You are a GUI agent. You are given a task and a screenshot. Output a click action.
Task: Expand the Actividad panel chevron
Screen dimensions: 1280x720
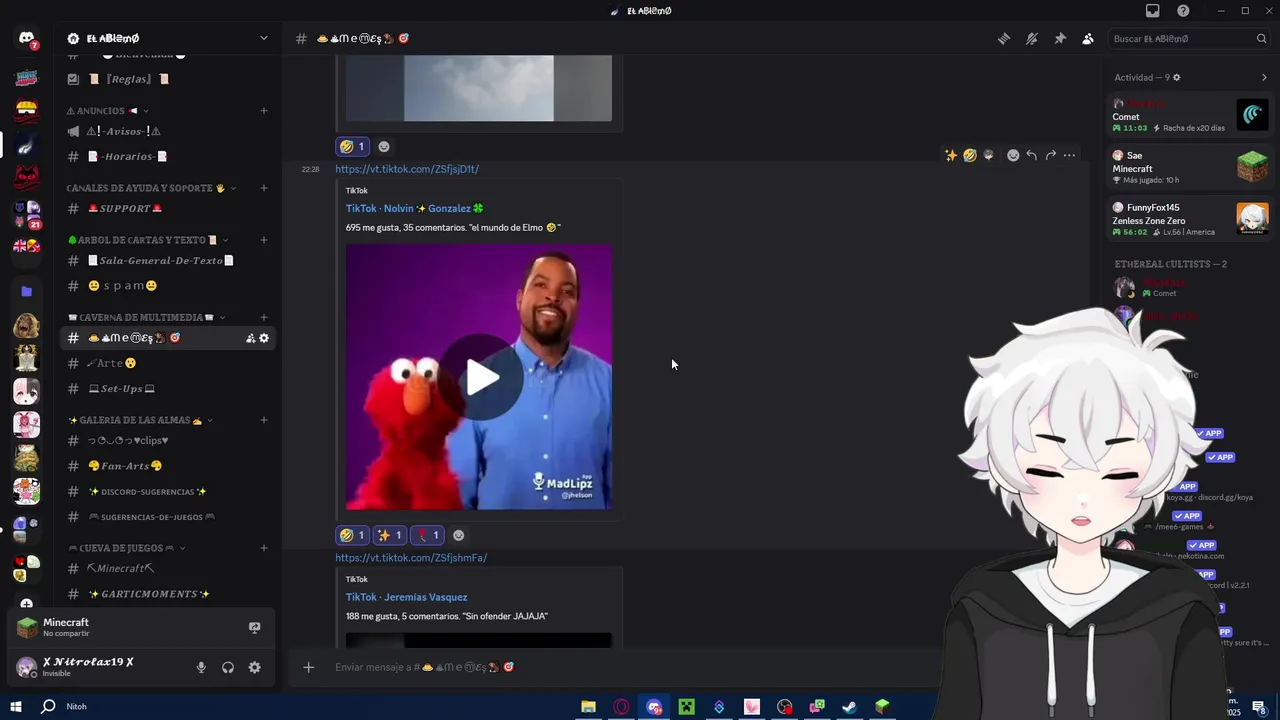tap(1264, 77)
